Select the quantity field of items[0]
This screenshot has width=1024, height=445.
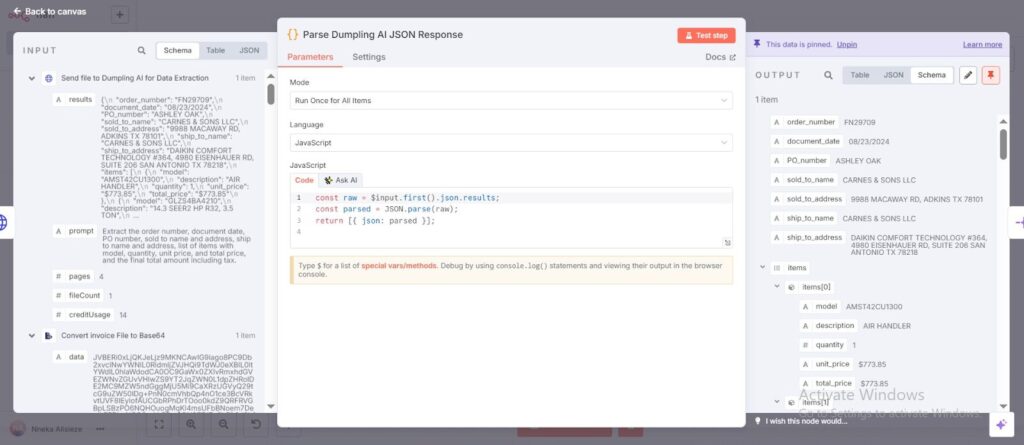(824, 345)
